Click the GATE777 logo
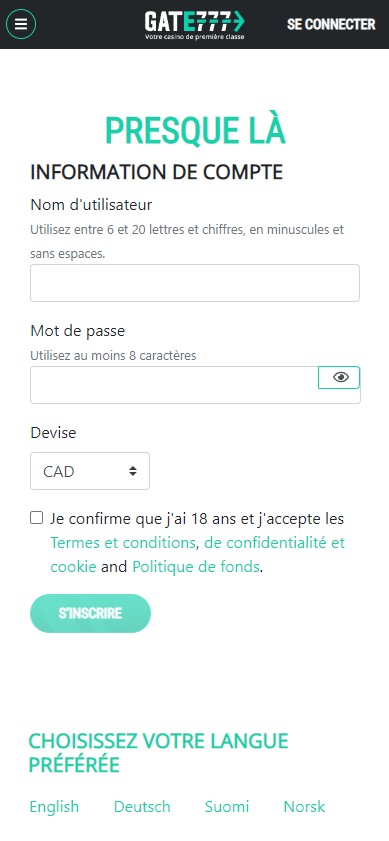The width and height of the screenshot is (389, 841). [x=194, y=25]
